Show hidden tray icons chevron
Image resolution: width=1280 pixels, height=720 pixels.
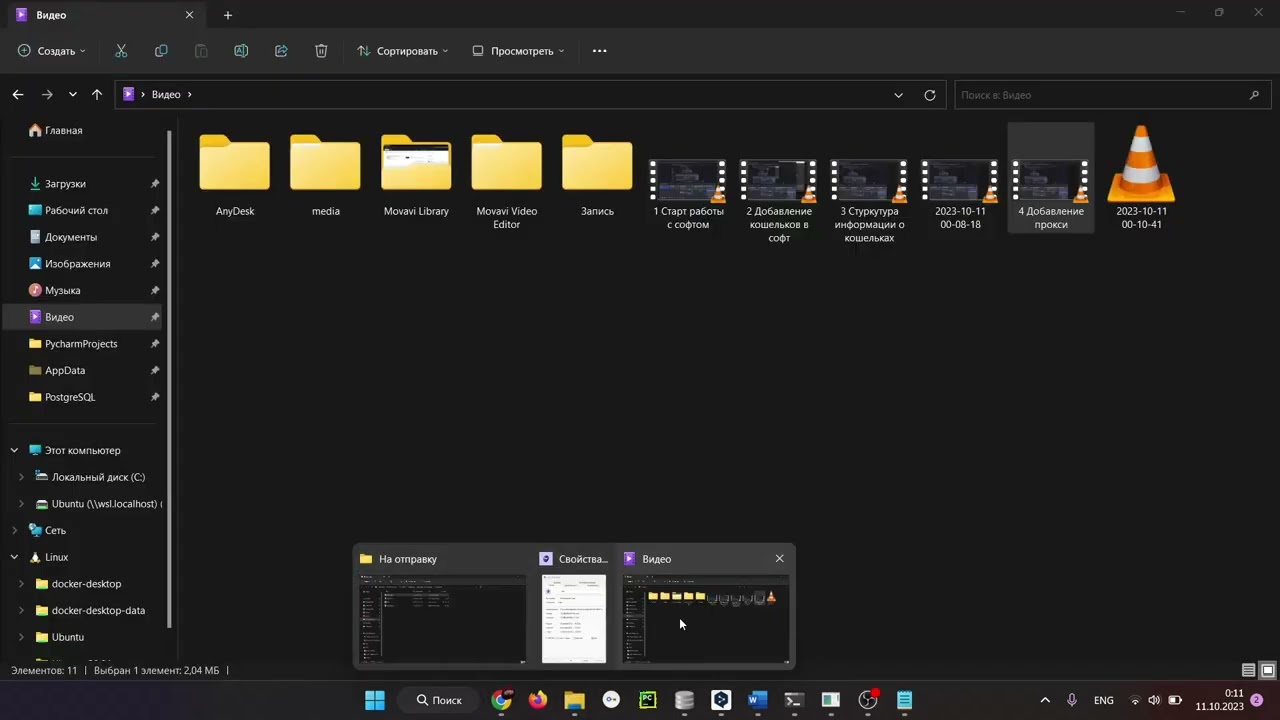click(1045, 700)
